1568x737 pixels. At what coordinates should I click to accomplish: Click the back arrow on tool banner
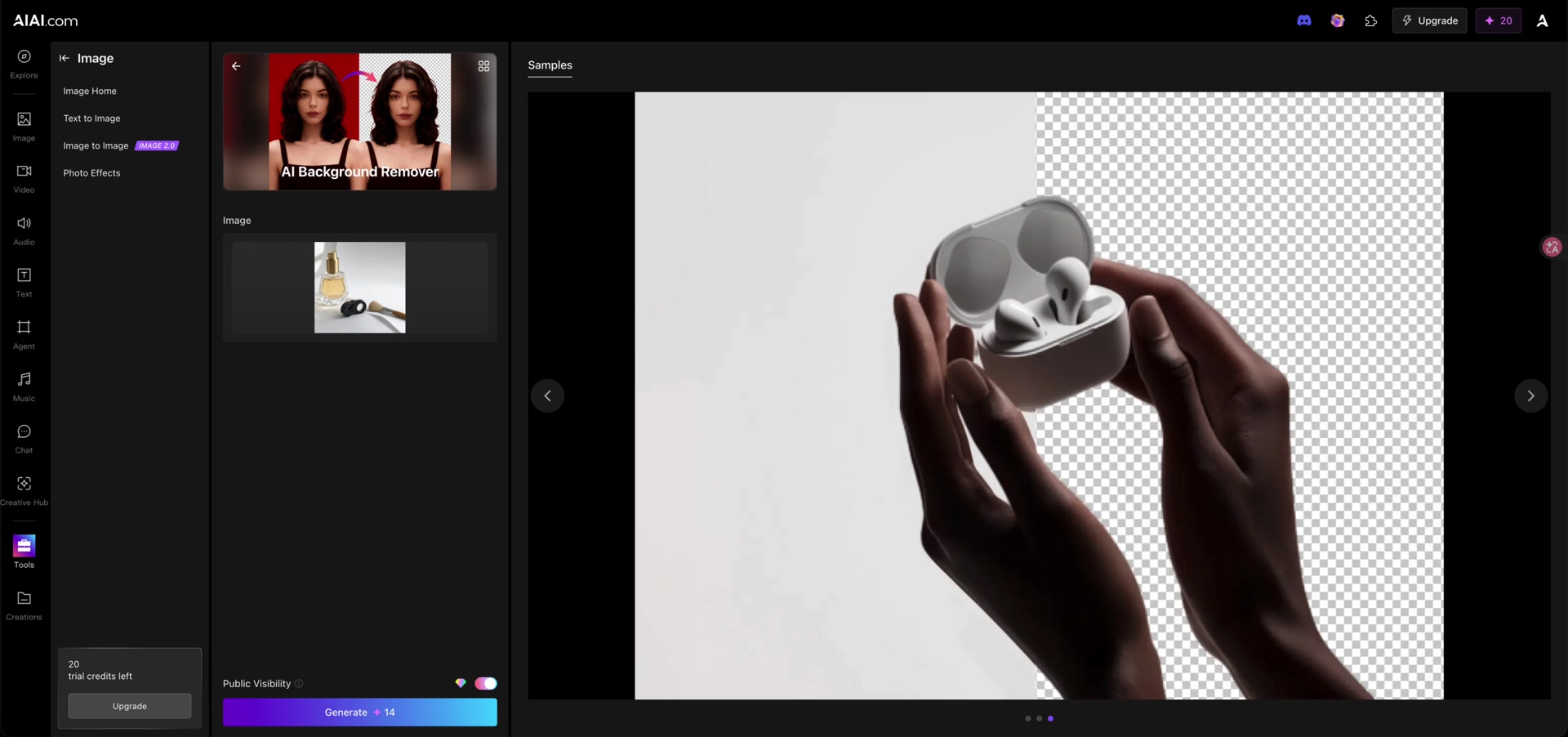point(236,66)
